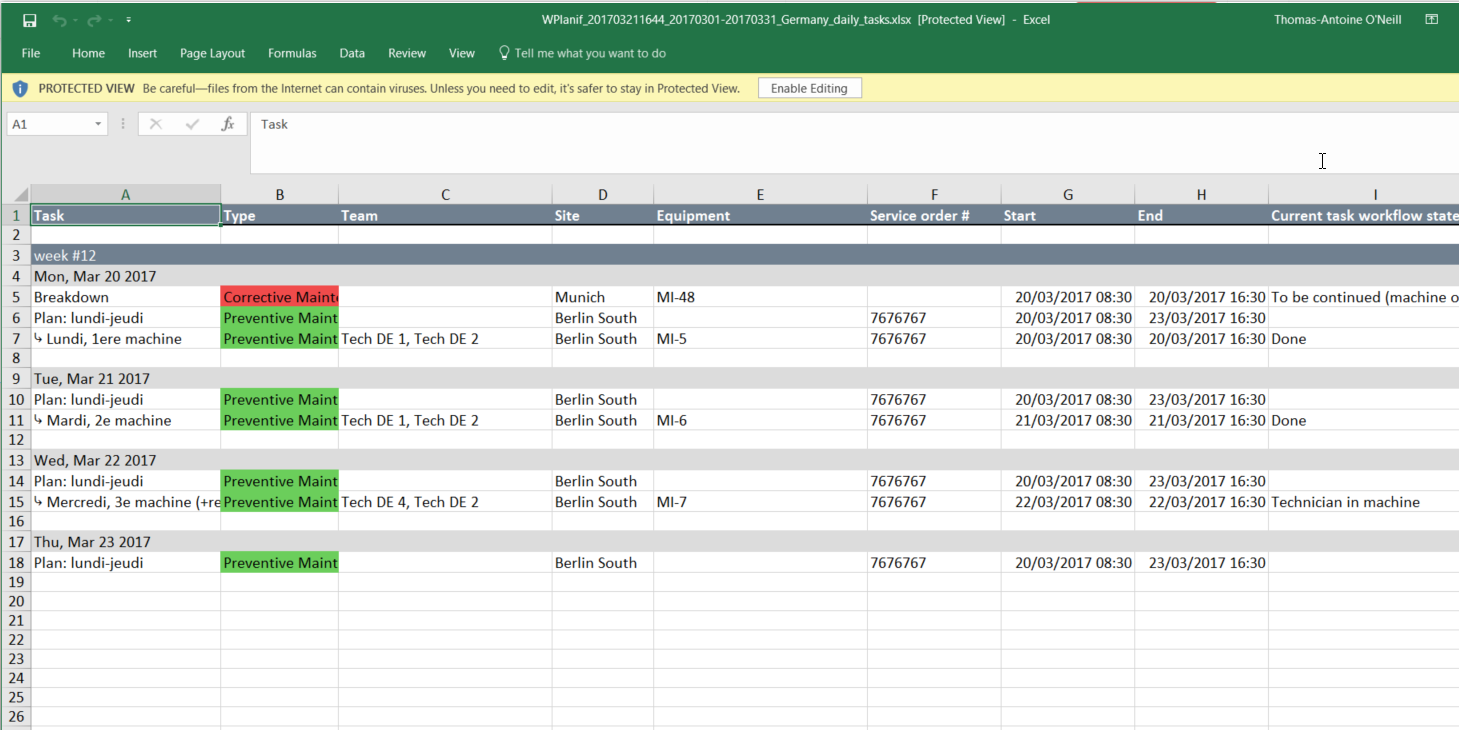Click the Enter checkmark icon in formula bar
The image size is (1459, 730).
(x=191, y=123)
